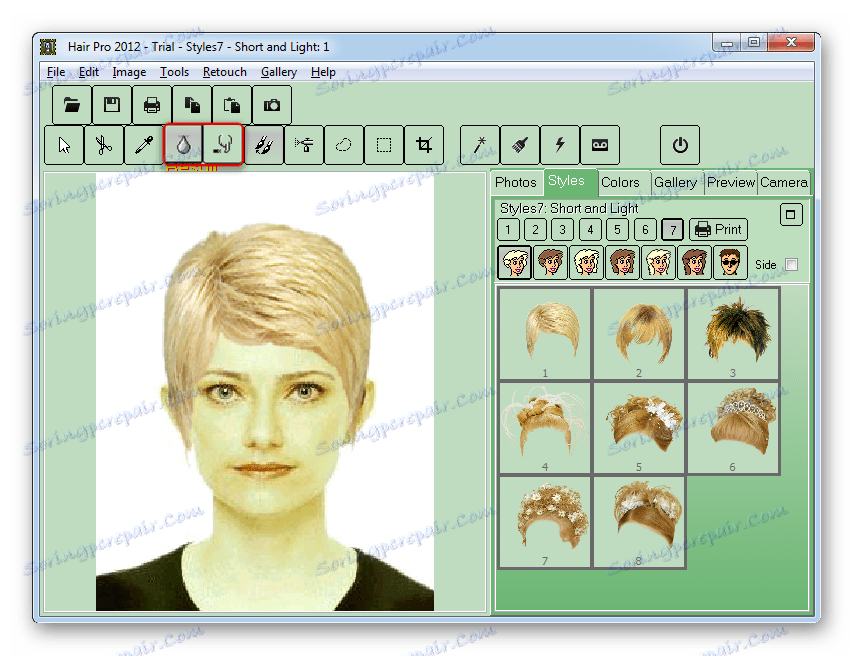Viewport: 854px width, 656px height.
Task: Click the power exit button
Action: point(680,145)
